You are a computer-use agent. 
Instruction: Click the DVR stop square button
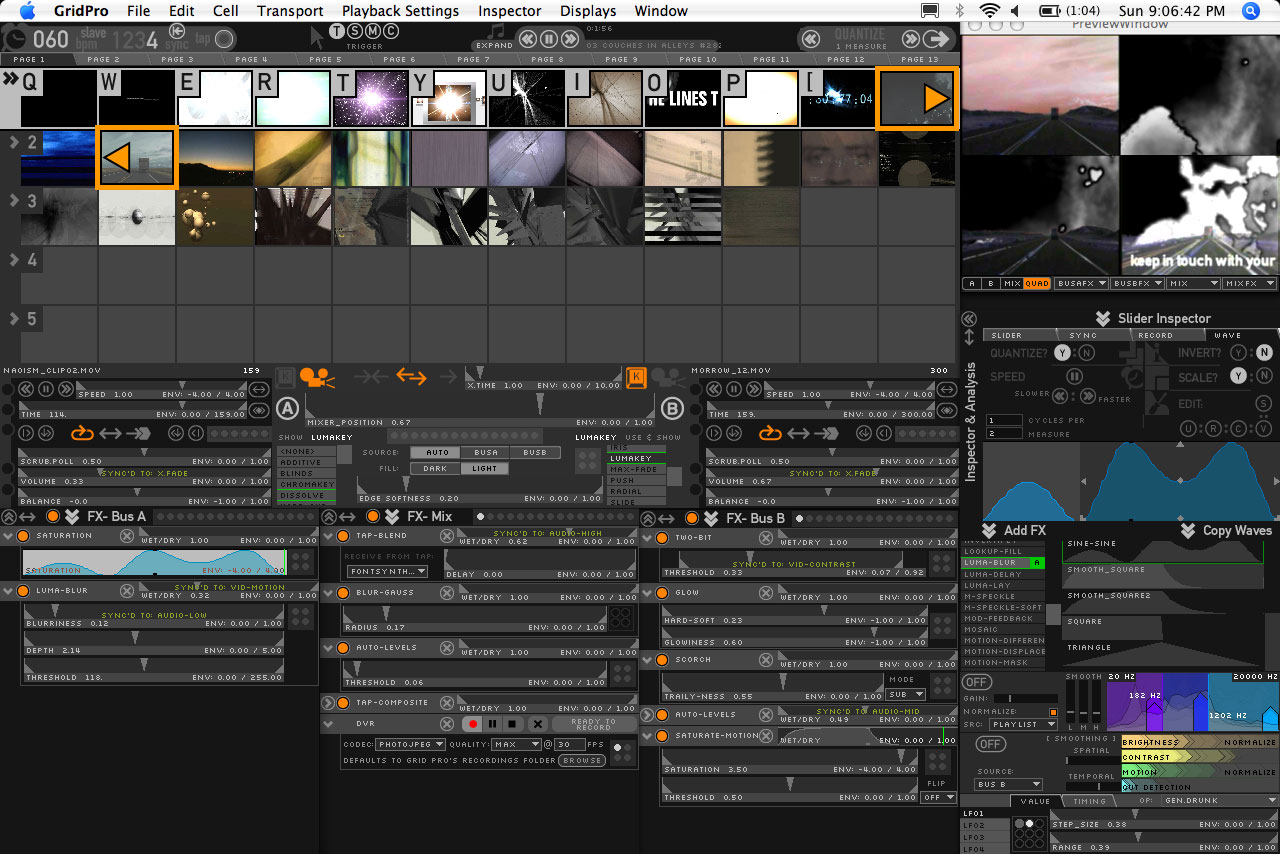pyautogui.click(x=512, y=723)
